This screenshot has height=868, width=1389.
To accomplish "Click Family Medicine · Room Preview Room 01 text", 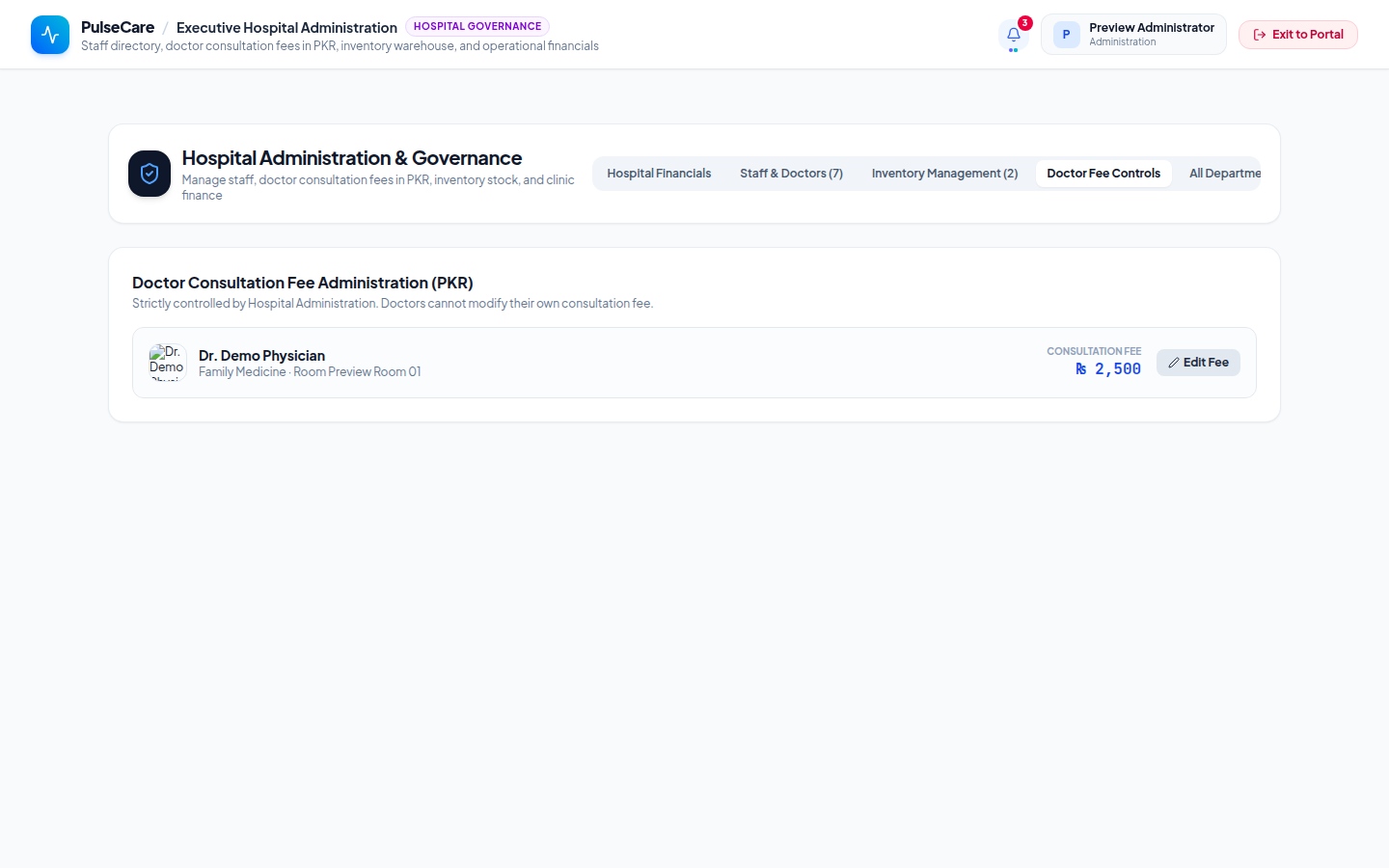I will 310,372.
